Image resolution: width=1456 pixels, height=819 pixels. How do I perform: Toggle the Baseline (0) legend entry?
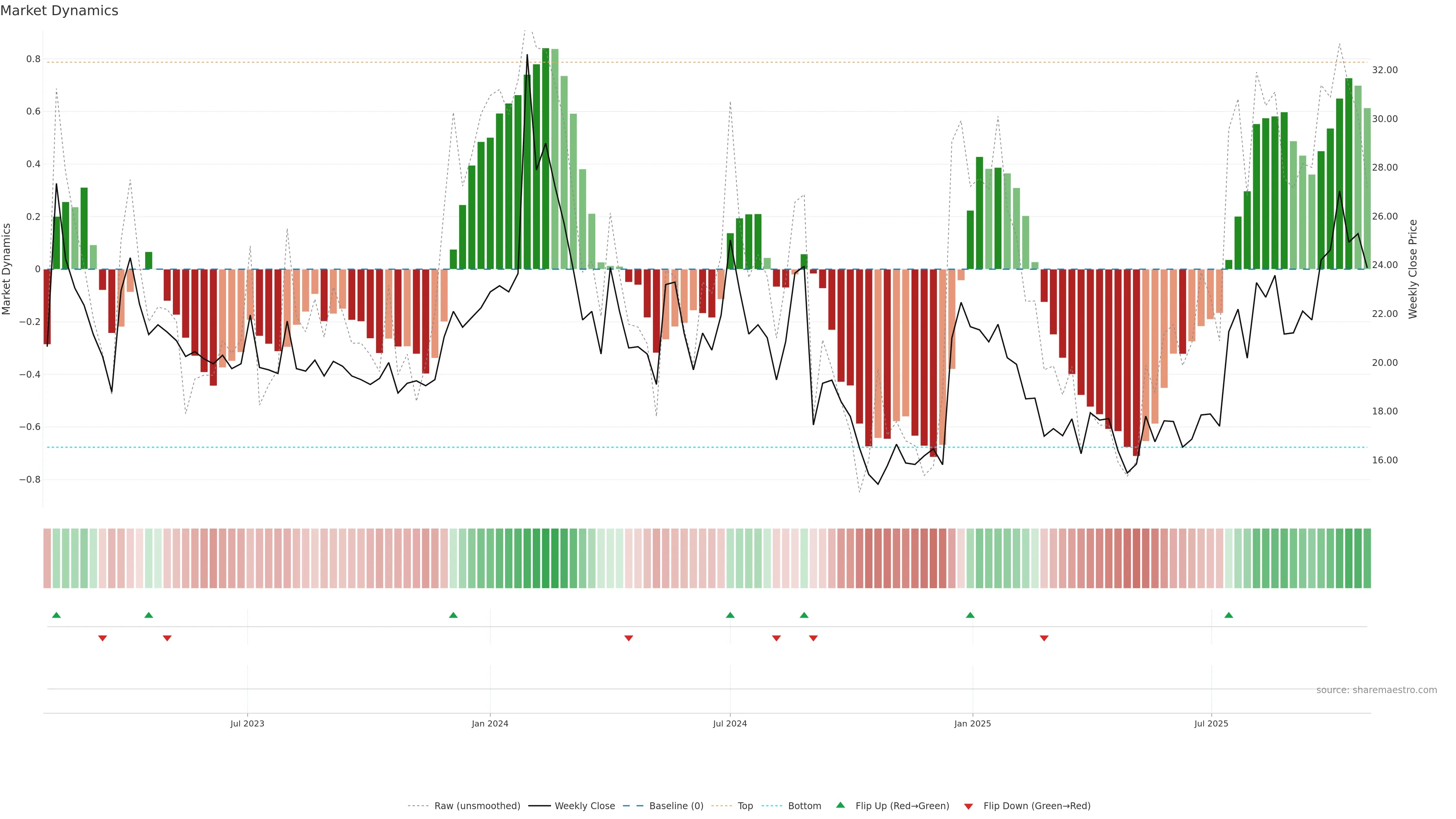pyautogui.click(x=676, y=806)
